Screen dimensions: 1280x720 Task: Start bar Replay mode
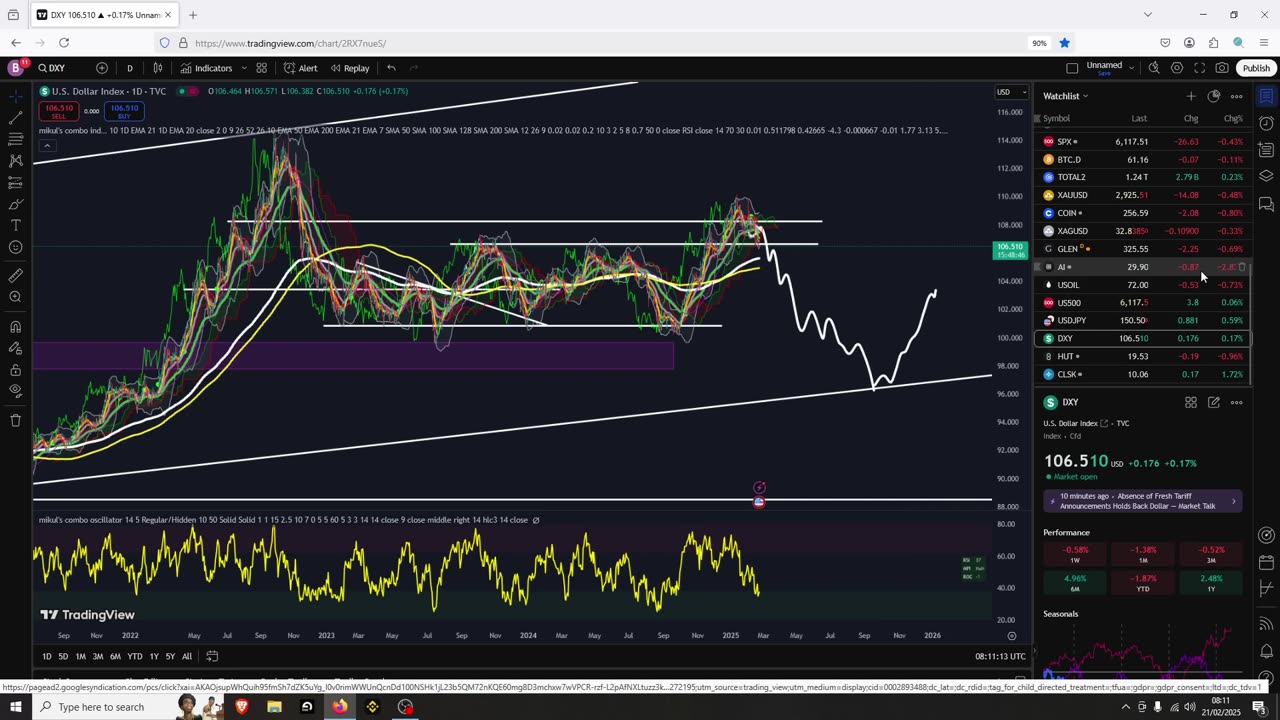[350, 68]
